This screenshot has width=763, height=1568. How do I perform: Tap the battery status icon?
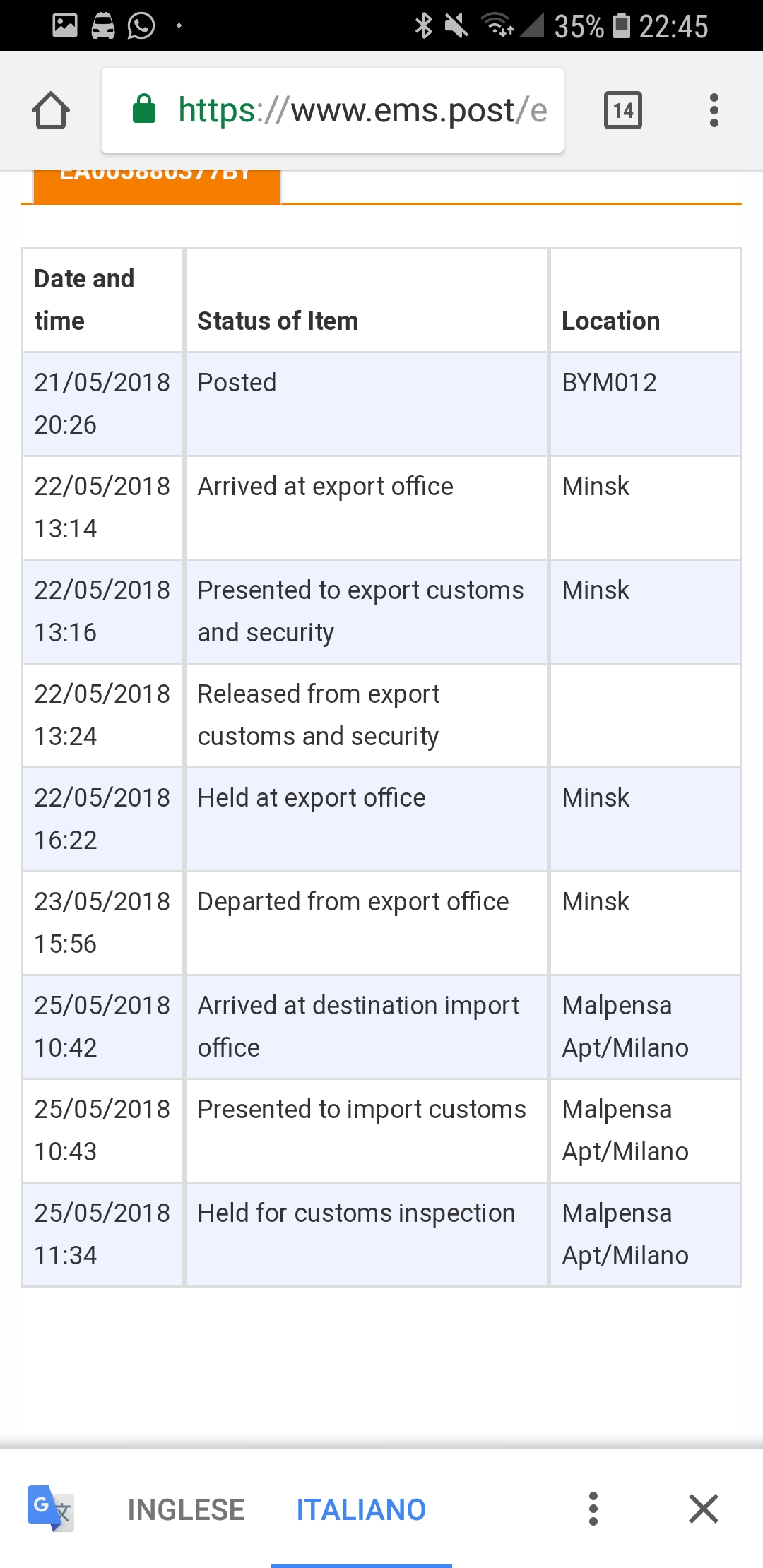click(x=622, y=26)
